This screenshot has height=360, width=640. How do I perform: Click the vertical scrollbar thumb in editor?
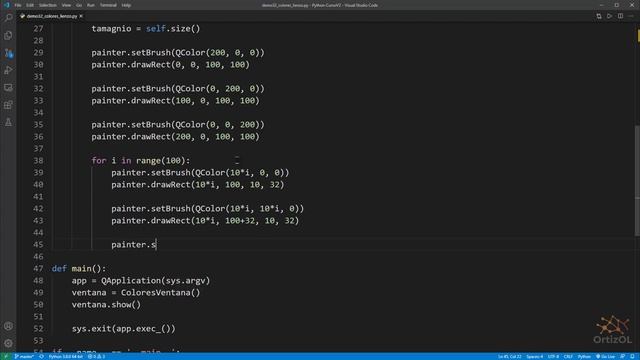pos(637,180)
